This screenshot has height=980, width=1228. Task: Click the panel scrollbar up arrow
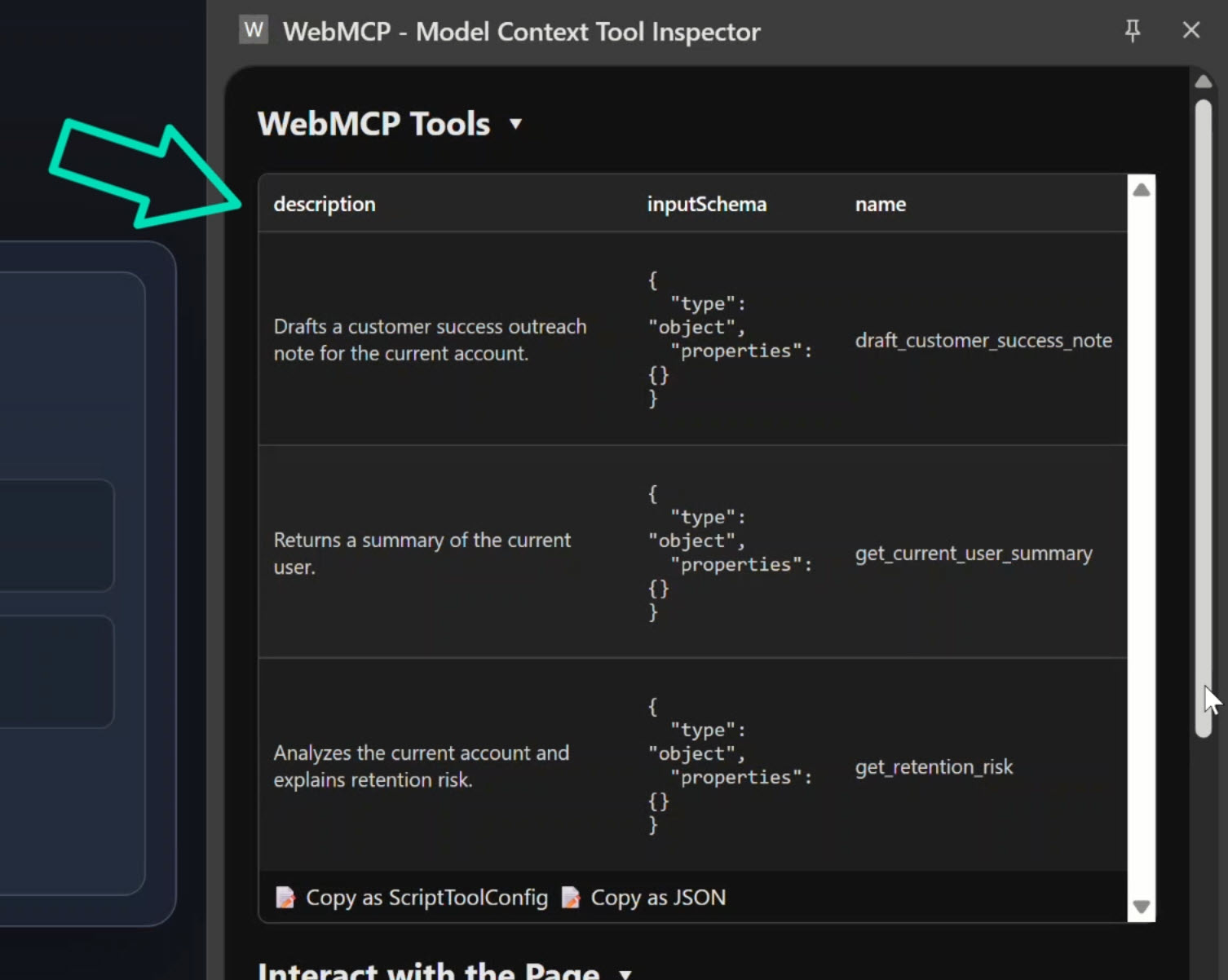[1204, 82]
